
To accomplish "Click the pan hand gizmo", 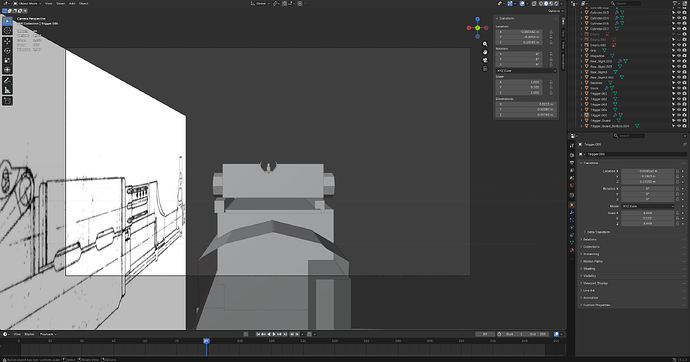I will point(485,52).
